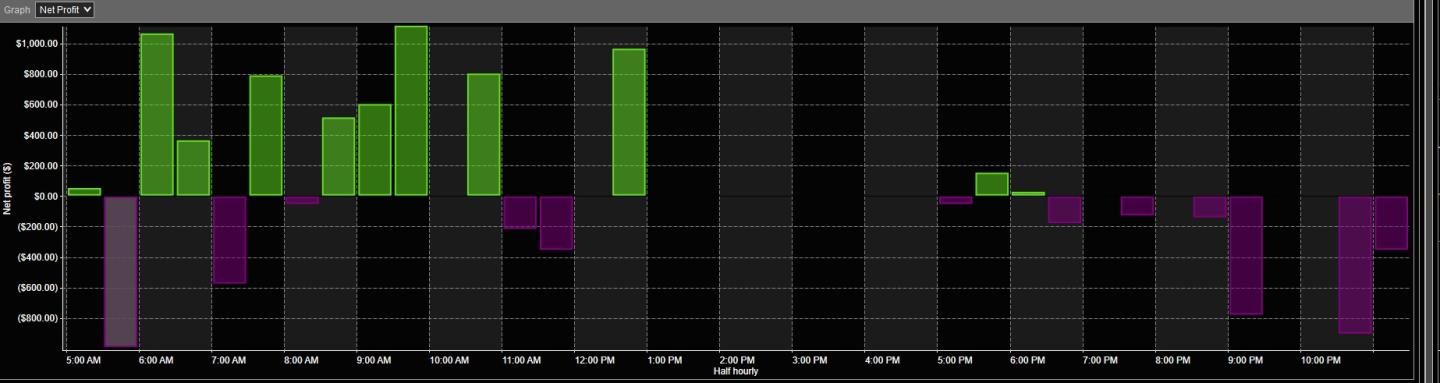Select the last purple bar at 11:00 PM
Viewport: 1440px width, 383px height.
(x=1391, y=223)
